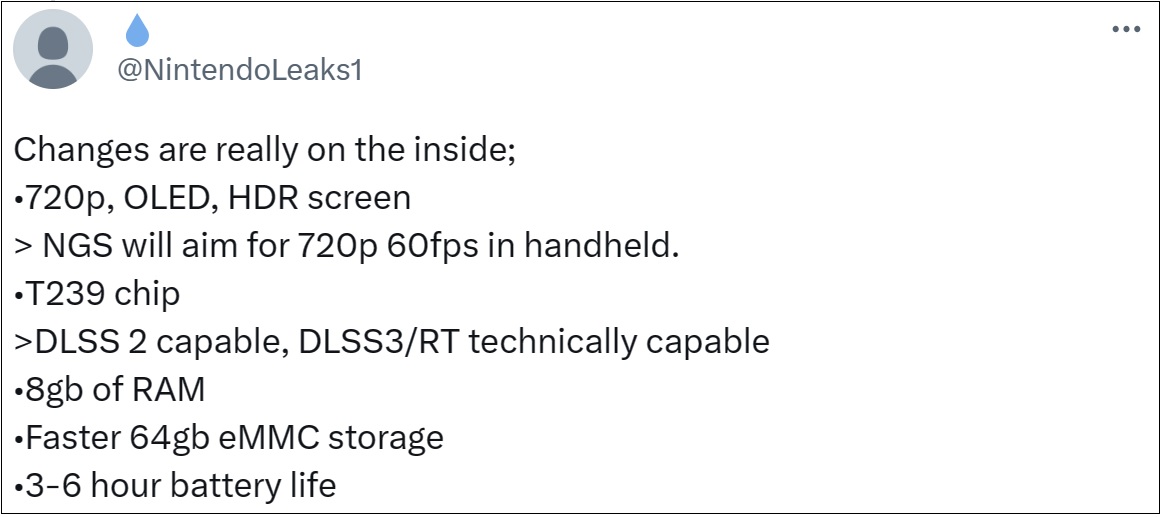Click the '8gb of RAM' bullet line
This screenshot has height=517, width=1164.
(x=109, y=390)
